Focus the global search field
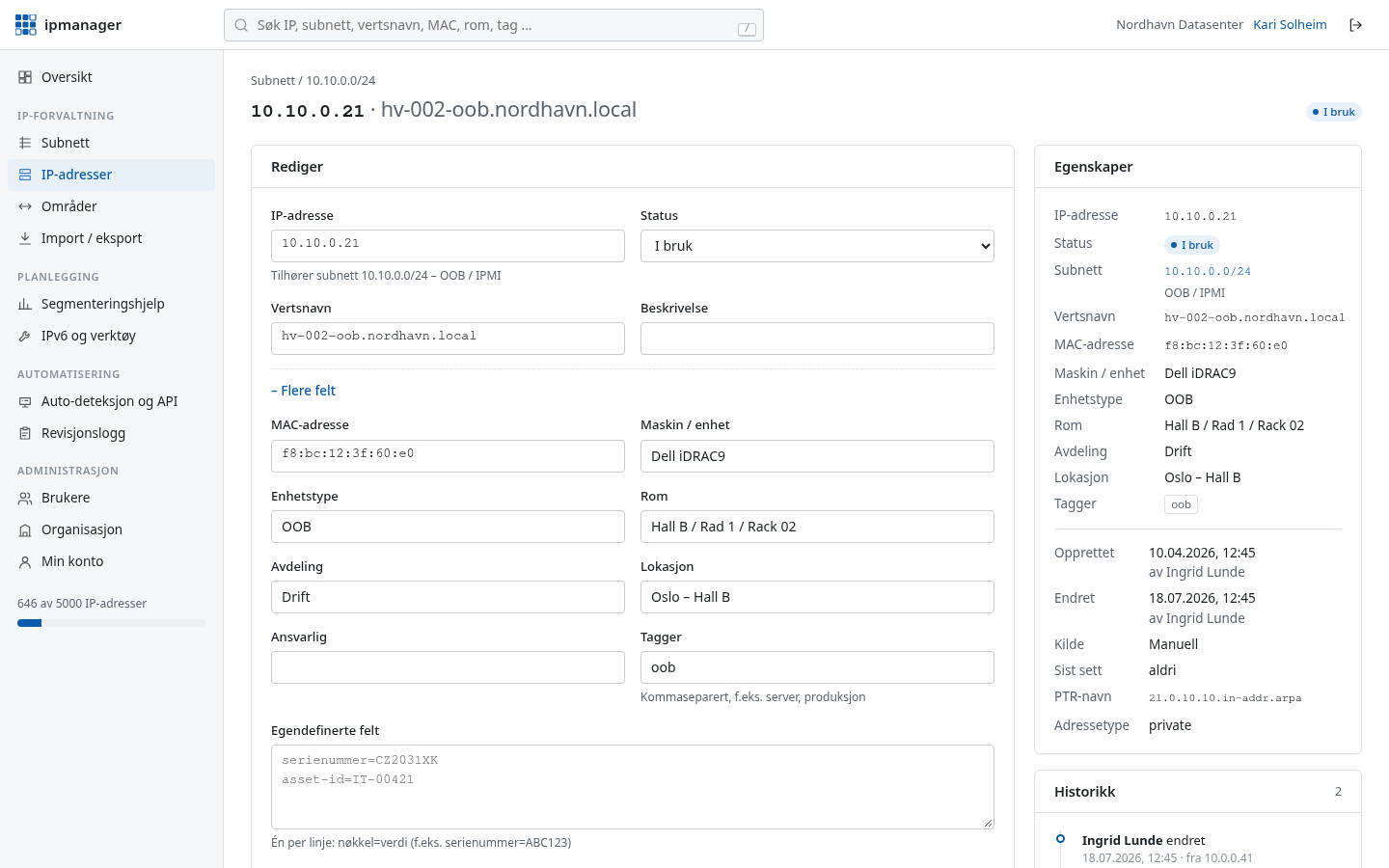This screenshot has height=868, width=1389. 494,25
